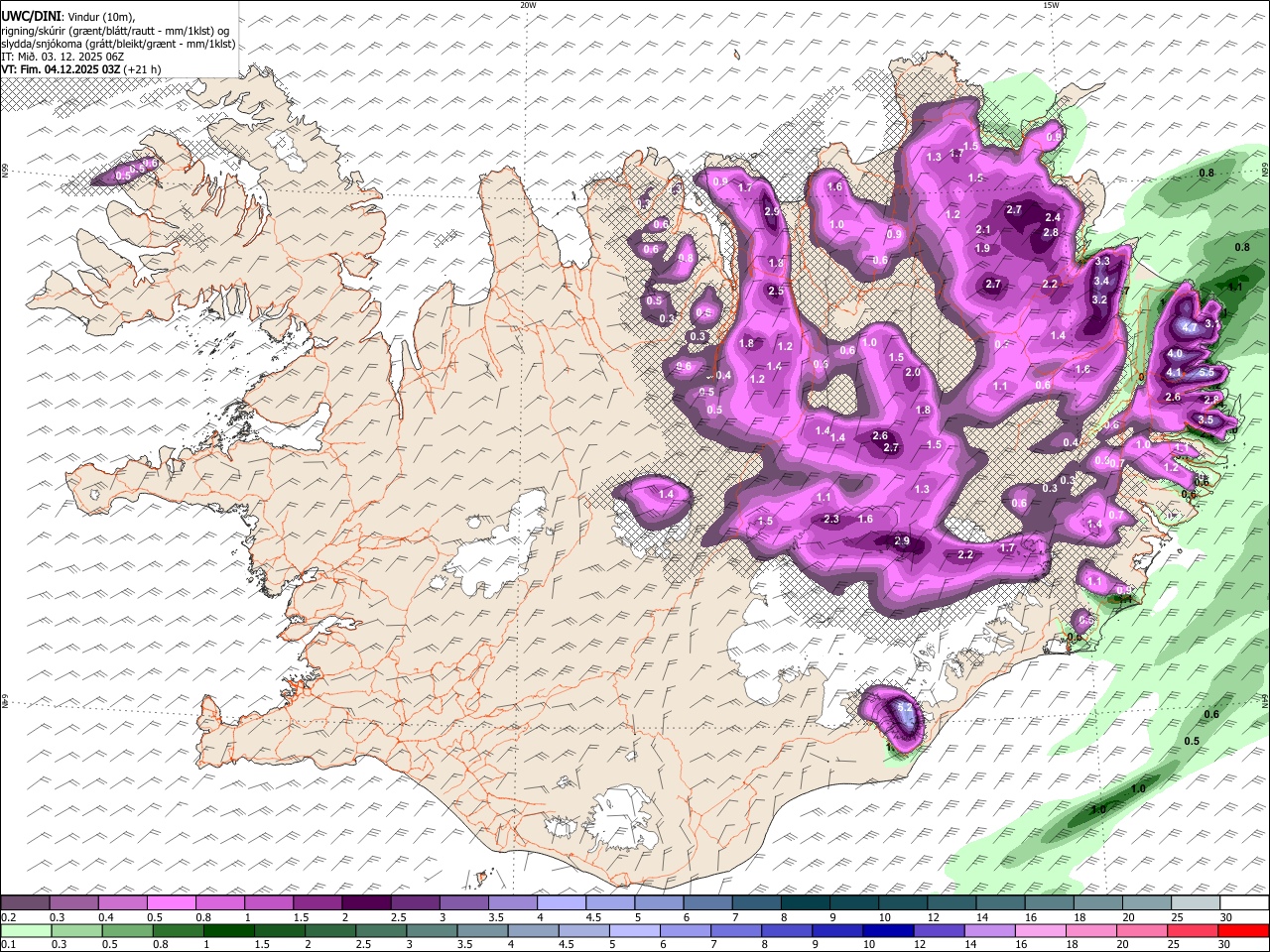
Task: Click the '1.9' snowfall value on the map
Action: pyautogui.click(x=982, y=249)
